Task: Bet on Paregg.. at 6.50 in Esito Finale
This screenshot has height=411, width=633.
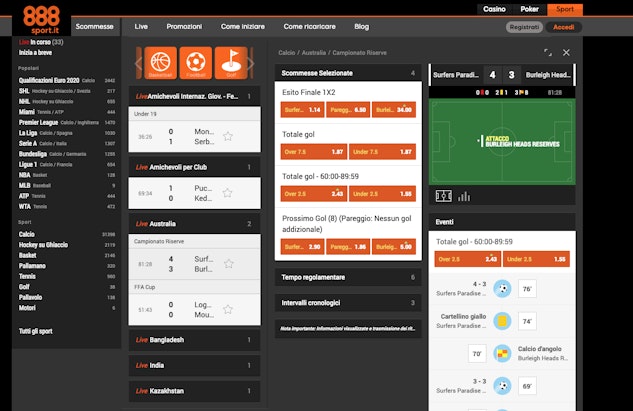Action: (x=348, y=110)
